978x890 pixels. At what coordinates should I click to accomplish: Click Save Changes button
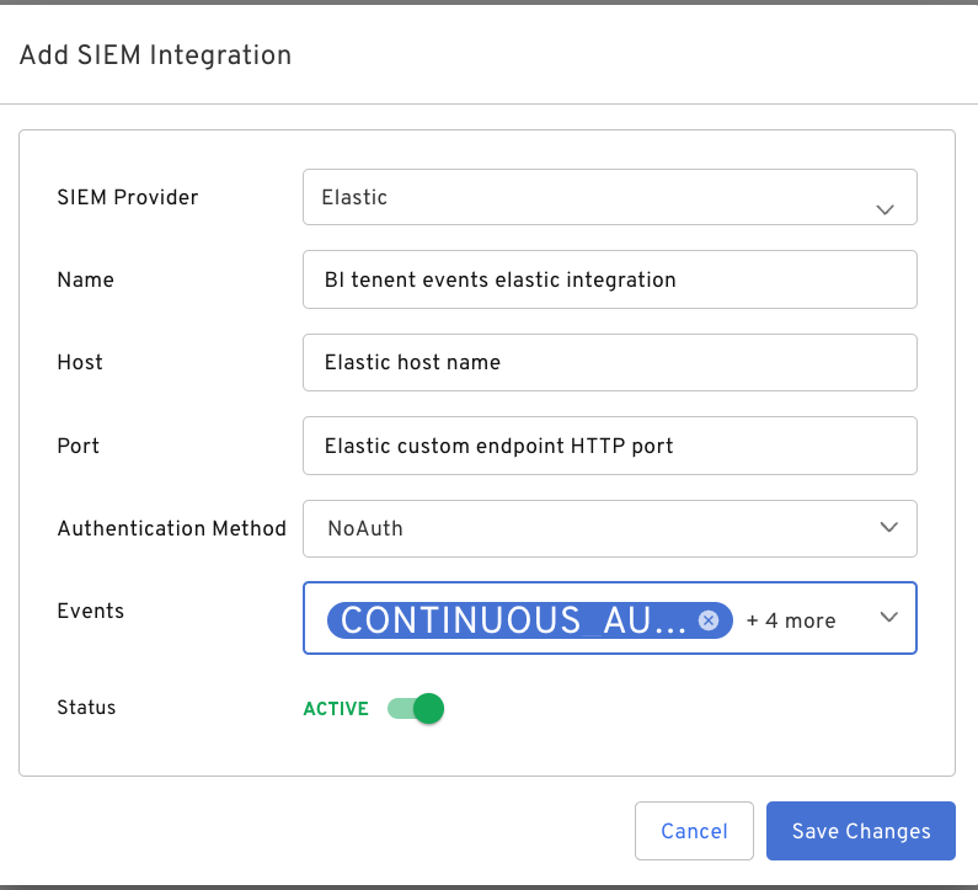(860, 831)
